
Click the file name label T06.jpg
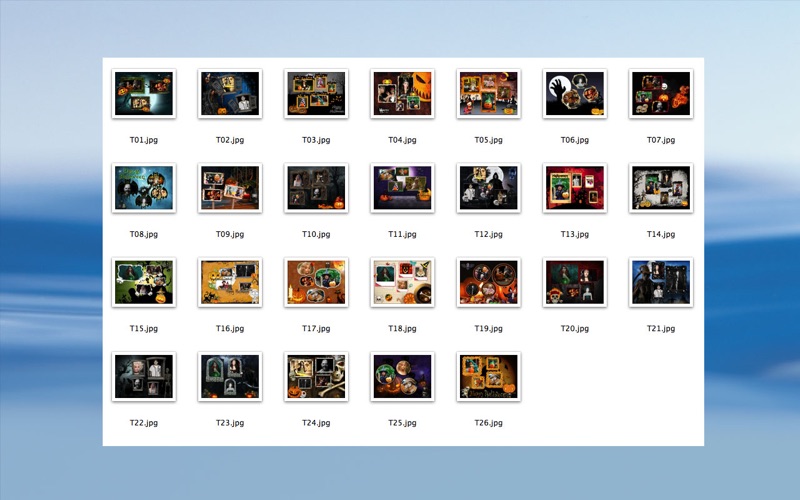[x=575, y=140]
